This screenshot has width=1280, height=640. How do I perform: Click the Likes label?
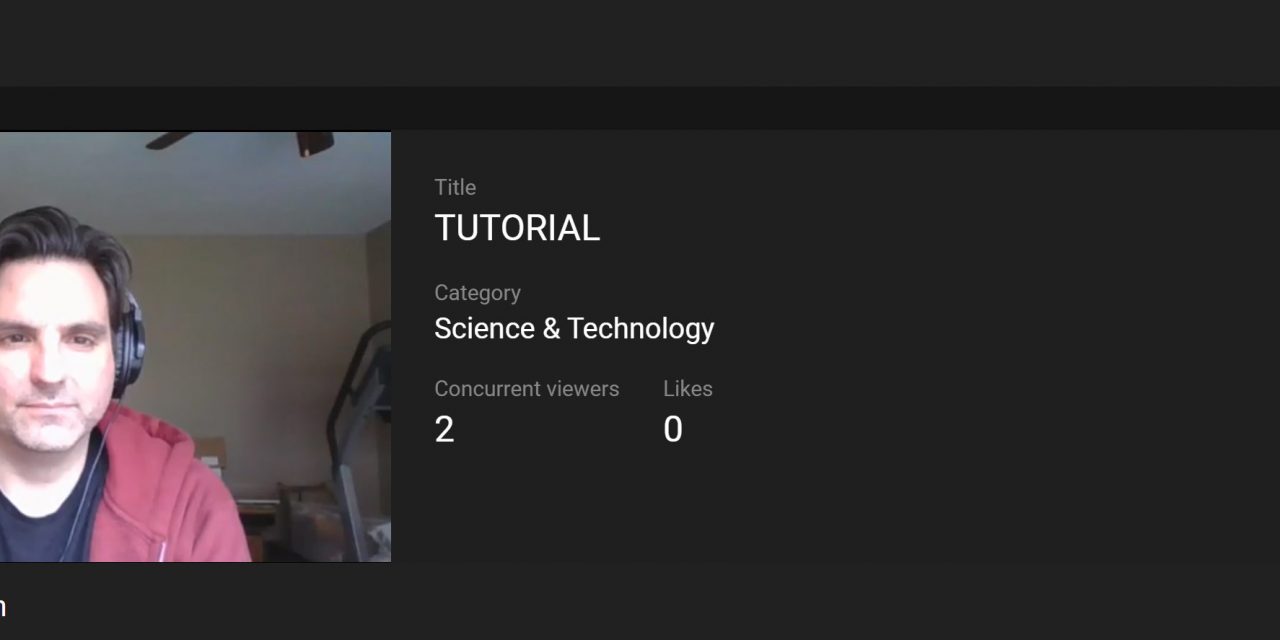(x=688, y=389)
